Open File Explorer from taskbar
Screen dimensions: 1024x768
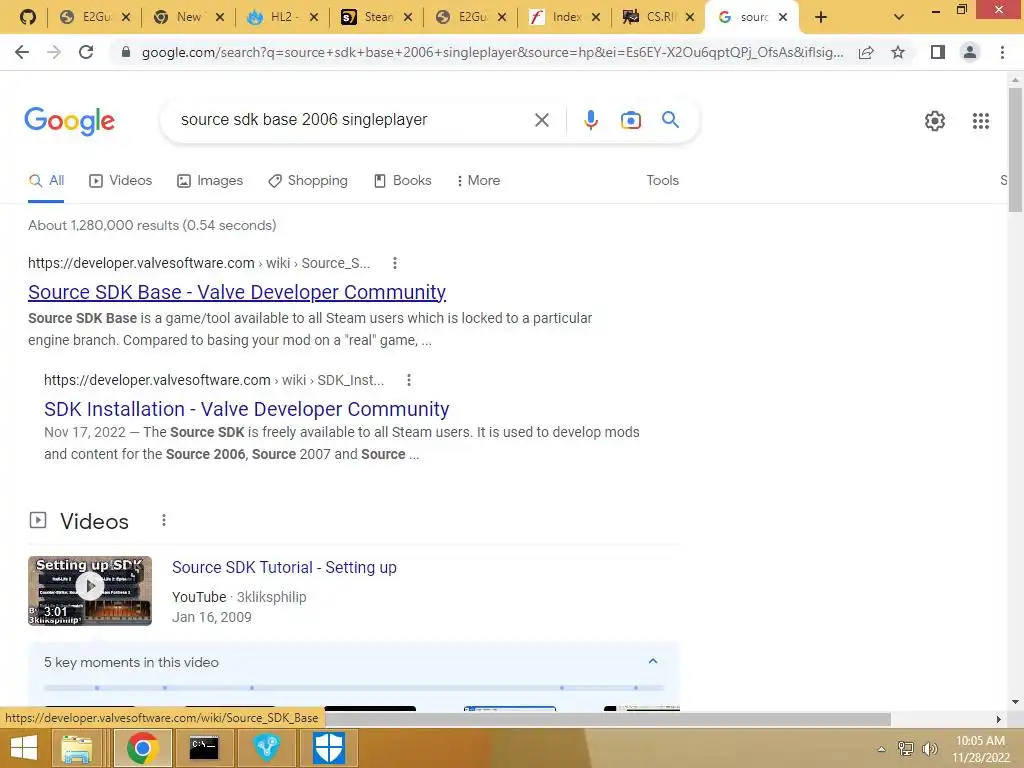(76, 748)
